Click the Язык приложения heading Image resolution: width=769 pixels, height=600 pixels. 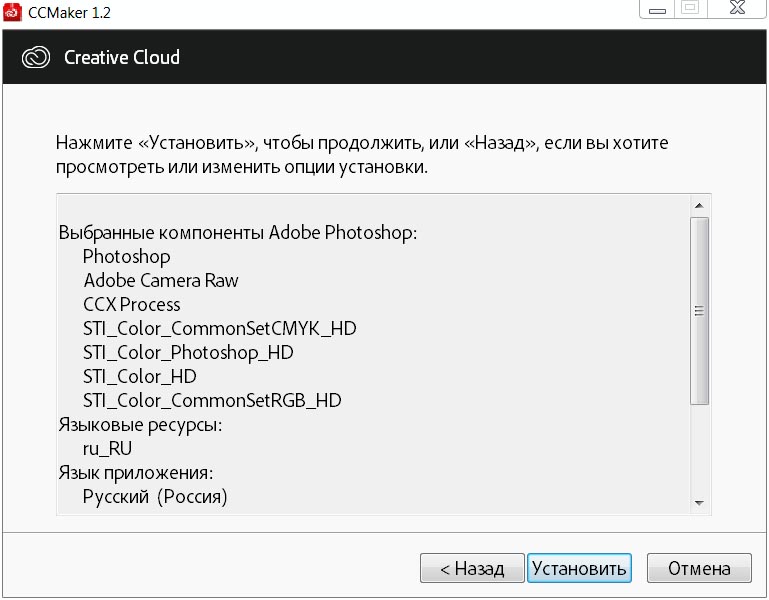[136, 473]
